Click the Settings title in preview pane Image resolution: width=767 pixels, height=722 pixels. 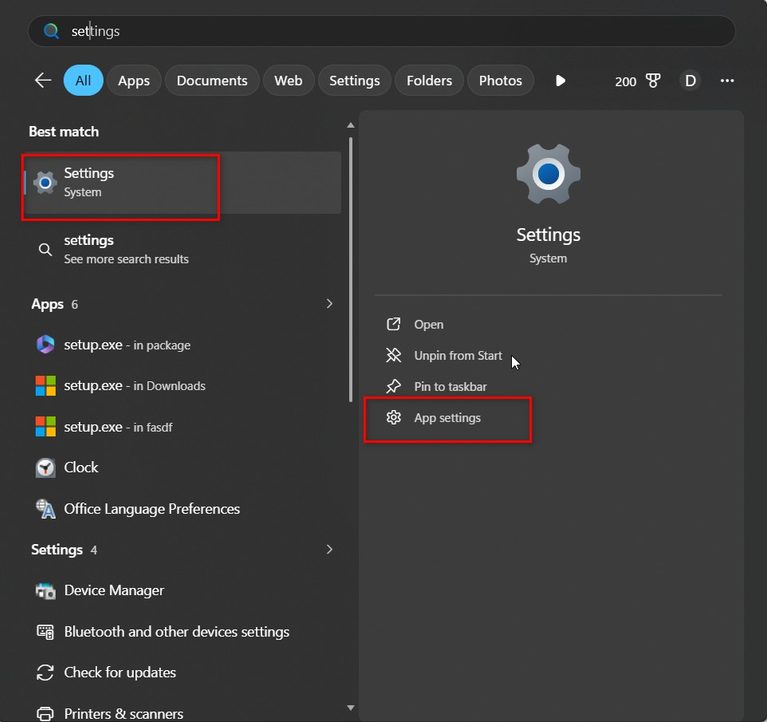548,235
